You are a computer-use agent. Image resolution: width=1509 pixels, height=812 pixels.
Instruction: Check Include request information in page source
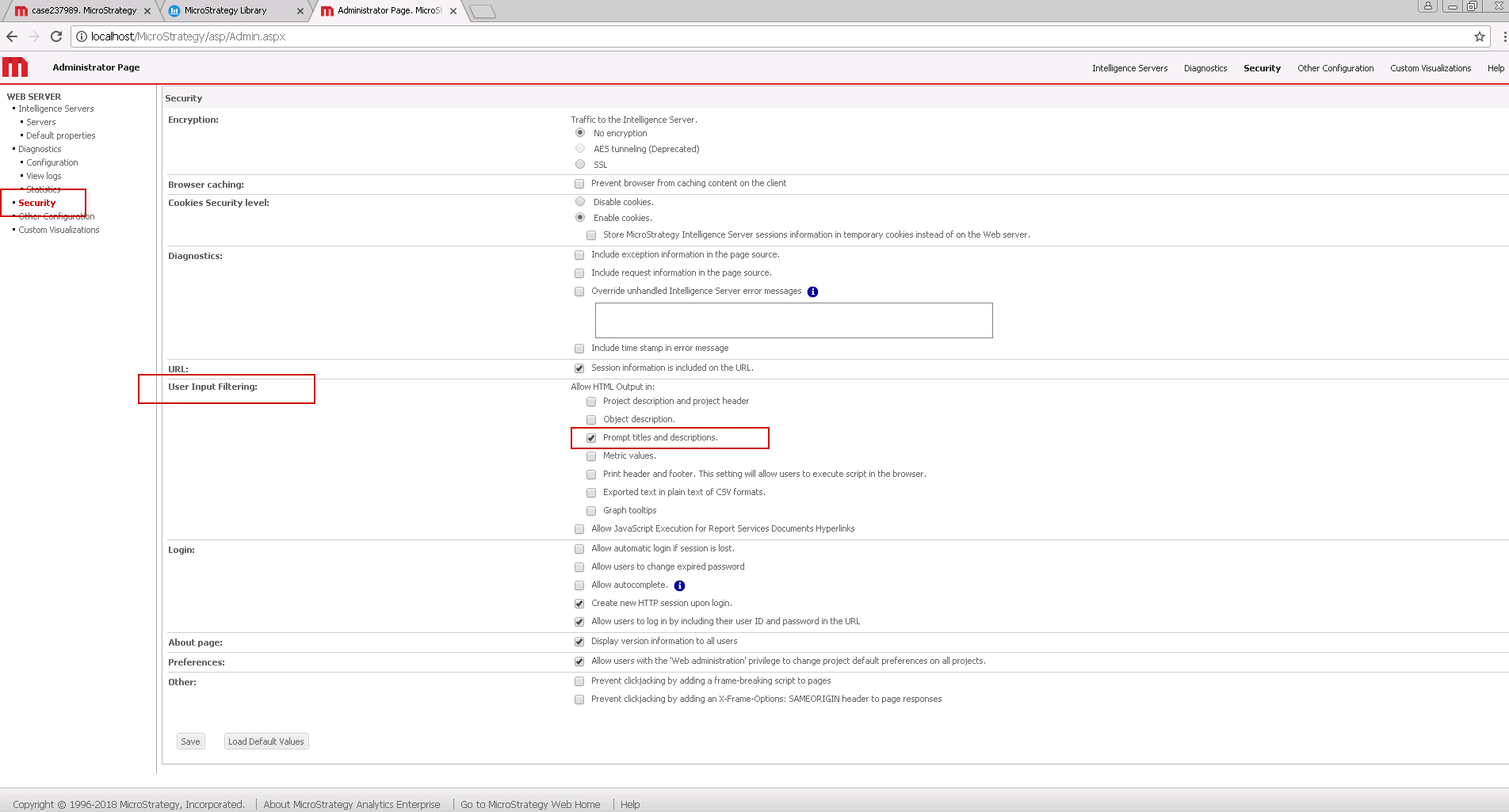[579, 273]
